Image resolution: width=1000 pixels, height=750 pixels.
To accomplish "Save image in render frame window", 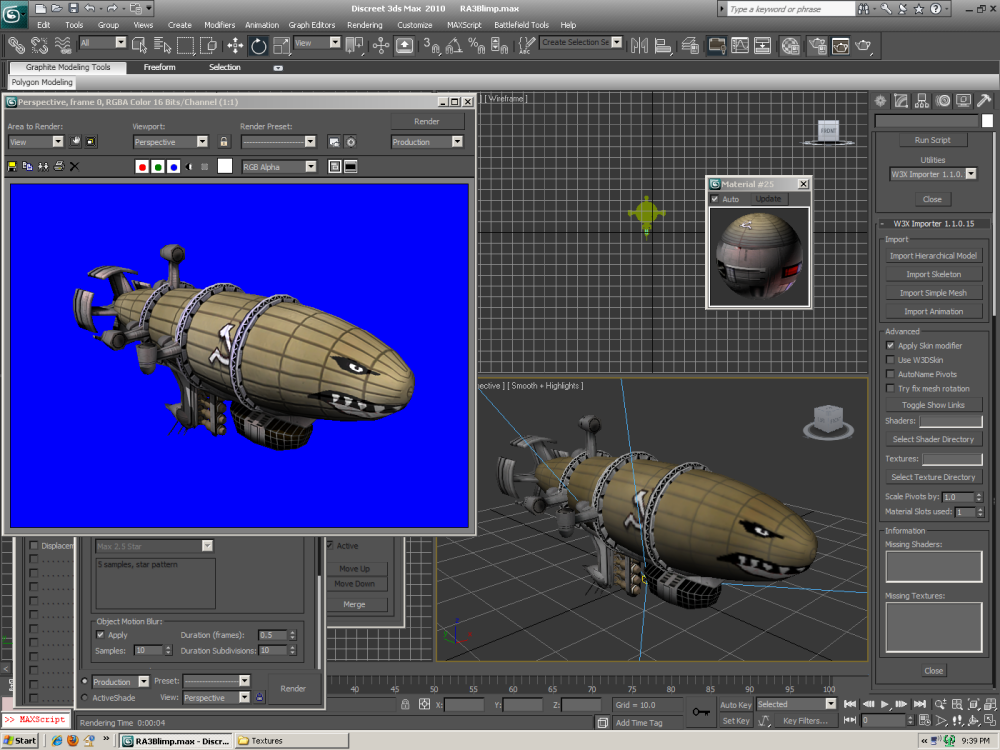I will pyautogui.click(x=11, y=166).
